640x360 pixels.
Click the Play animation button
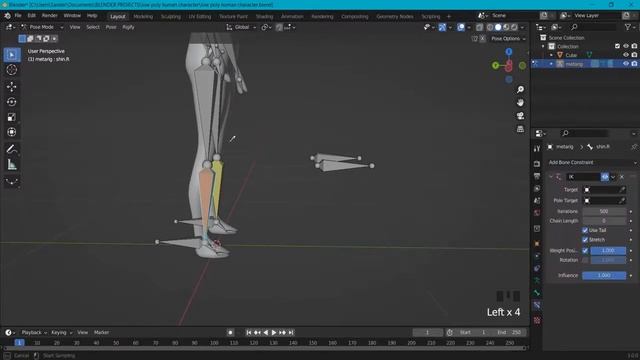pos(274,333)
